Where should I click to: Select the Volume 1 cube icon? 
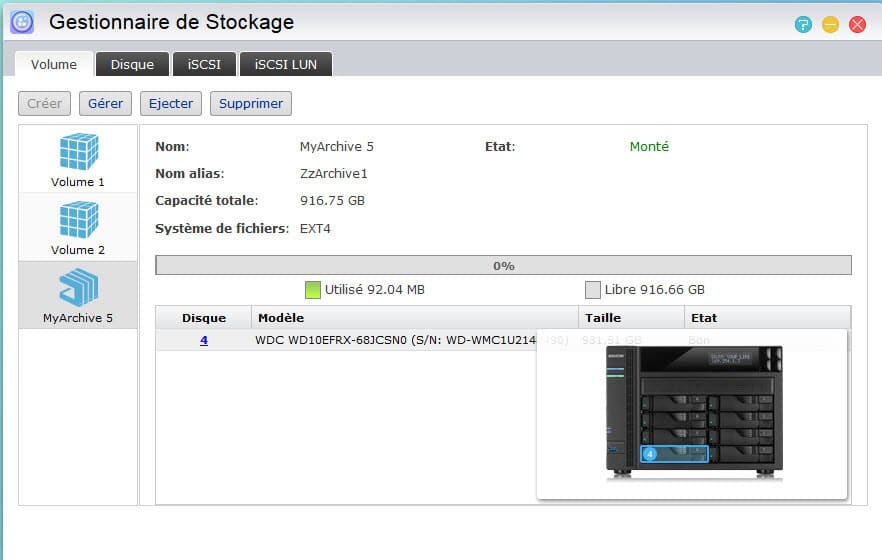(x=79, y=151)
